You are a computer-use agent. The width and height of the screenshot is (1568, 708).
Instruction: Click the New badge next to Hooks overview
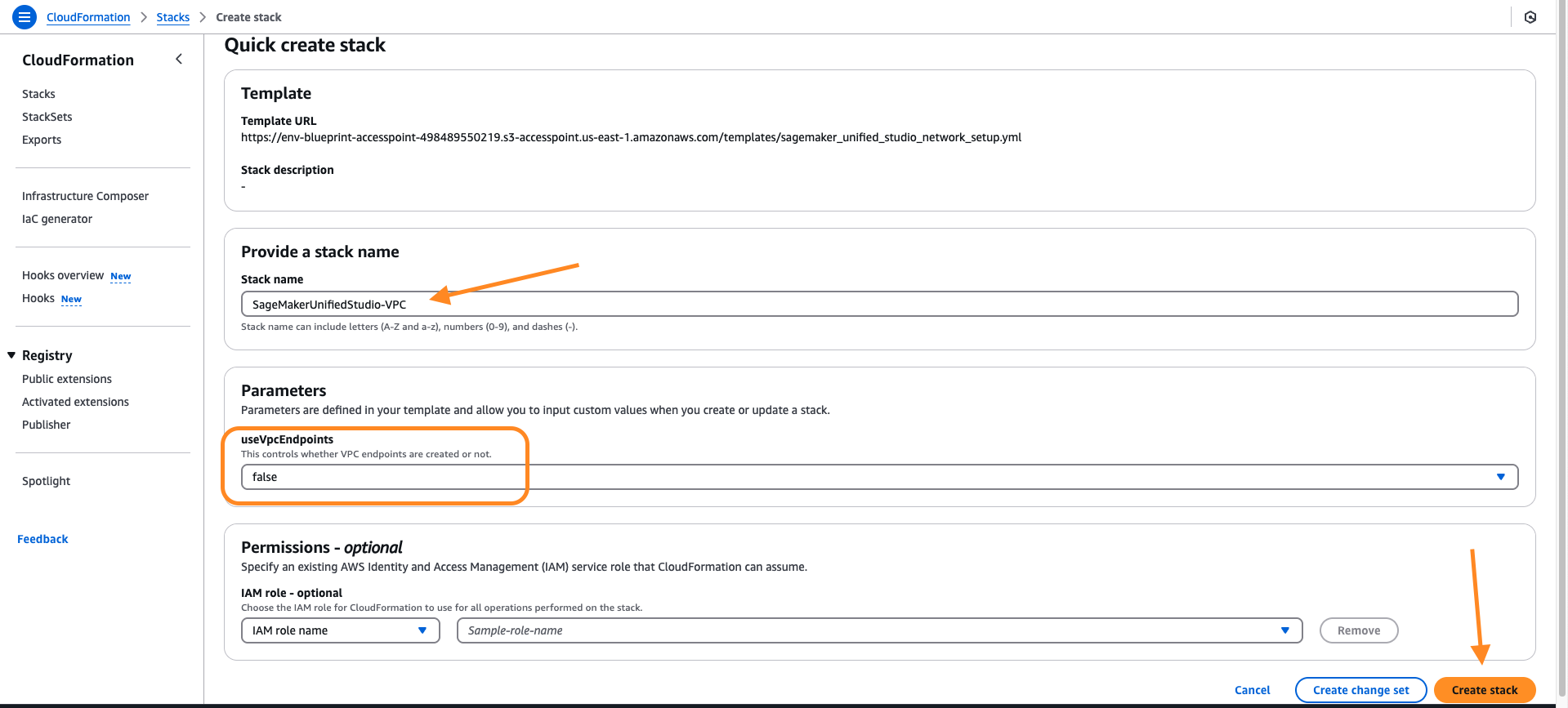click(121, 277)
